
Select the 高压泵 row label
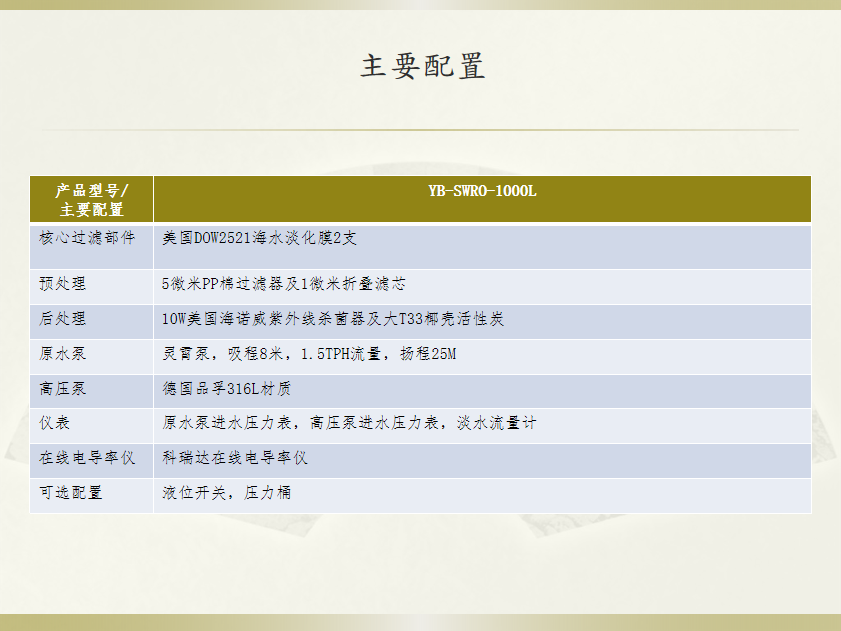63,389
